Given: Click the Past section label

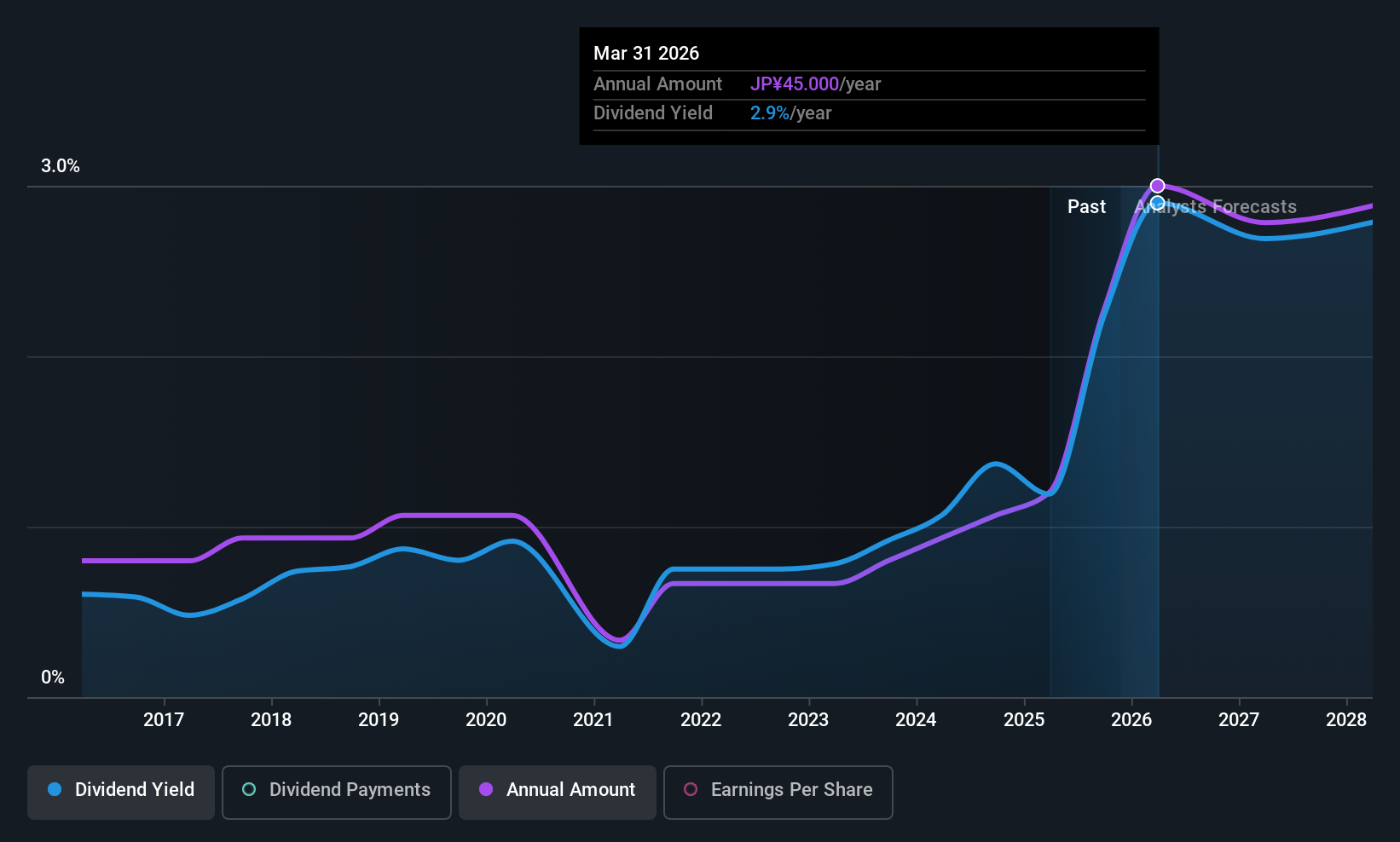Looking at the screenshot, I should click(x=1086, y=207).
